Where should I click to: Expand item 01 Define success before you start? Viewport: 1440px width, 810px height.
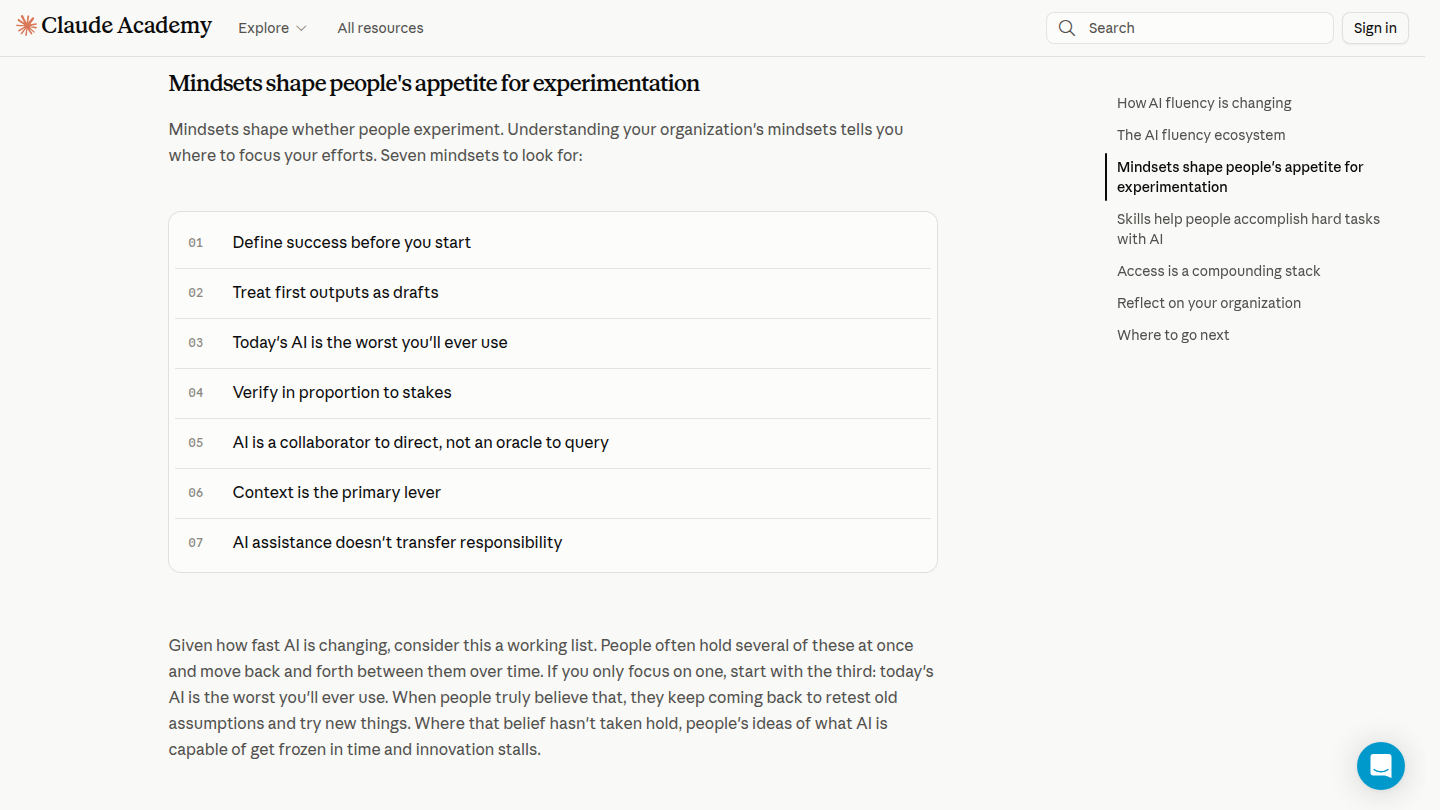click(x=553, y=243)
